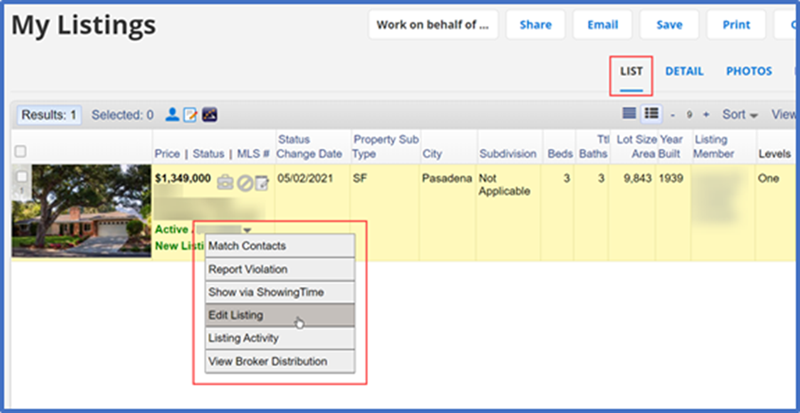This screenshot has height=413, width=800.
Task: Open the Sort dropdown
Action: [739, 115]
